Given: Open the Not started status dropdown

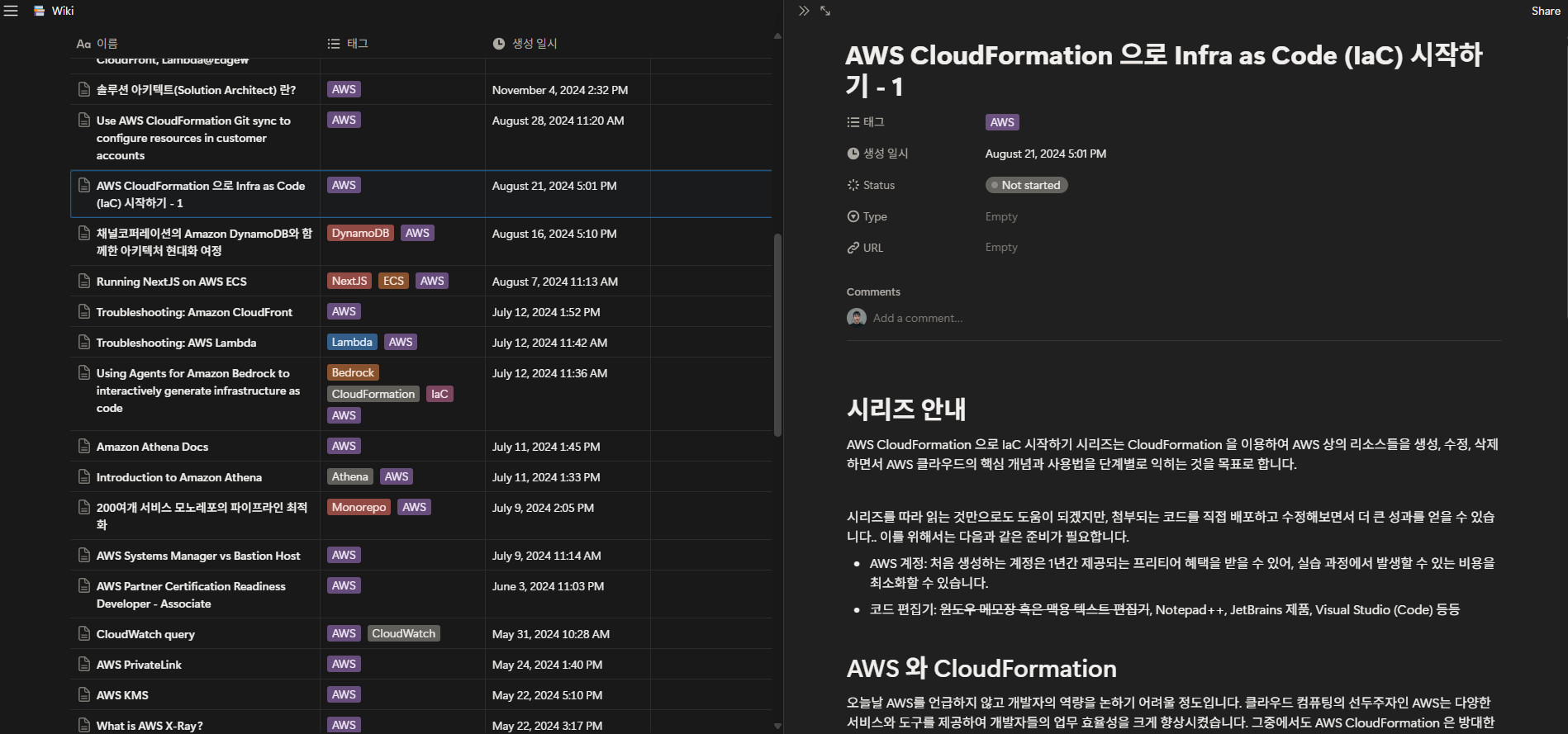Looking at the screenshot, I should click(1026, 185).
